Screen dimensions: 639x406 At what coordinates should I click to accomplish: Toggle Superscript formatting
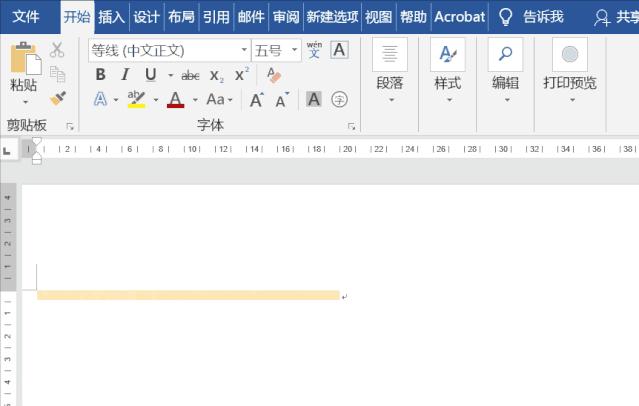tap(242, 75)
